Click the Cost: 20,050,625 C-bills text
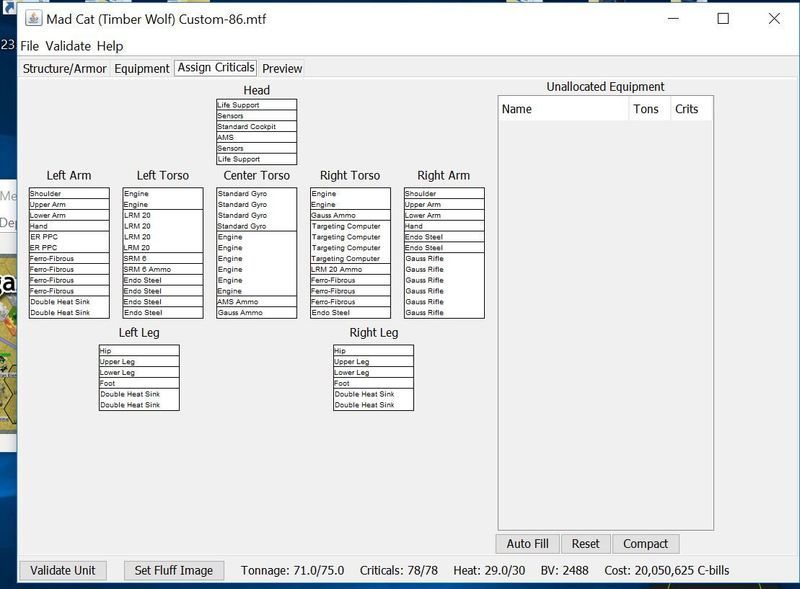The width and height of the screenshot is (800, 589). 667,570
